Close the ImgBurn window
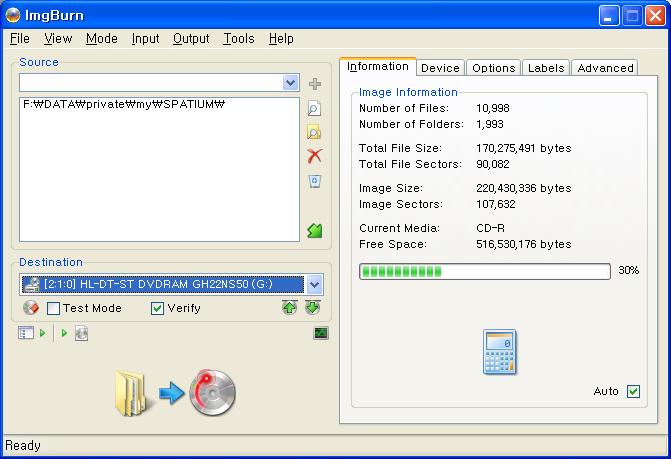The height and width of the screenshot is (459, 671). click(655, 16)
